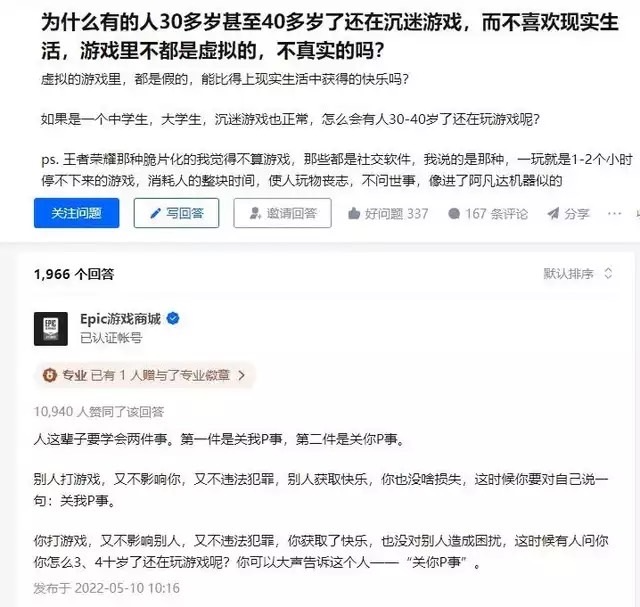Viewport: 640px width, 607px height.
Task: Click the comment bubble icon
Action: (x=454, y=213)
